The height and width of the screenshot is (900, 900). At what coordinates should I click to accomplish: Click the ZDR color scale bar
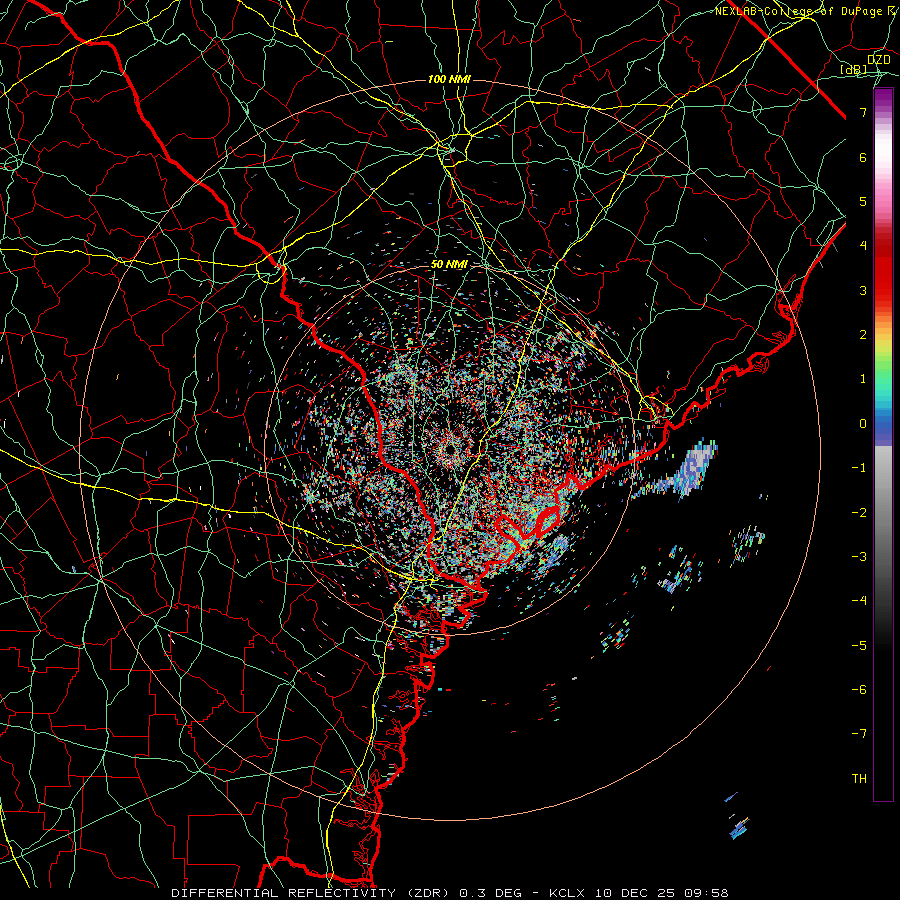pos(883,444)
